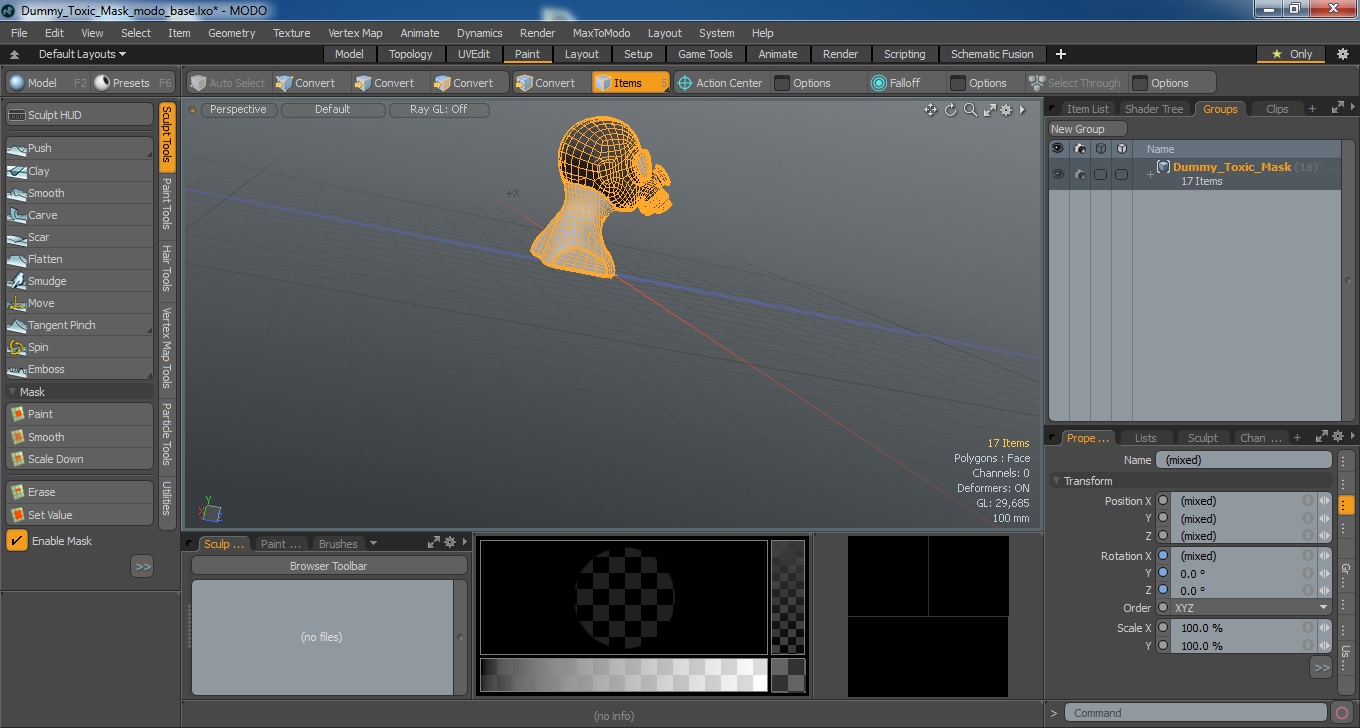Click Options button next to Action Center
Image resolution: width=1360 pixels, height=728 pixels.
click(x=819, y=83)
